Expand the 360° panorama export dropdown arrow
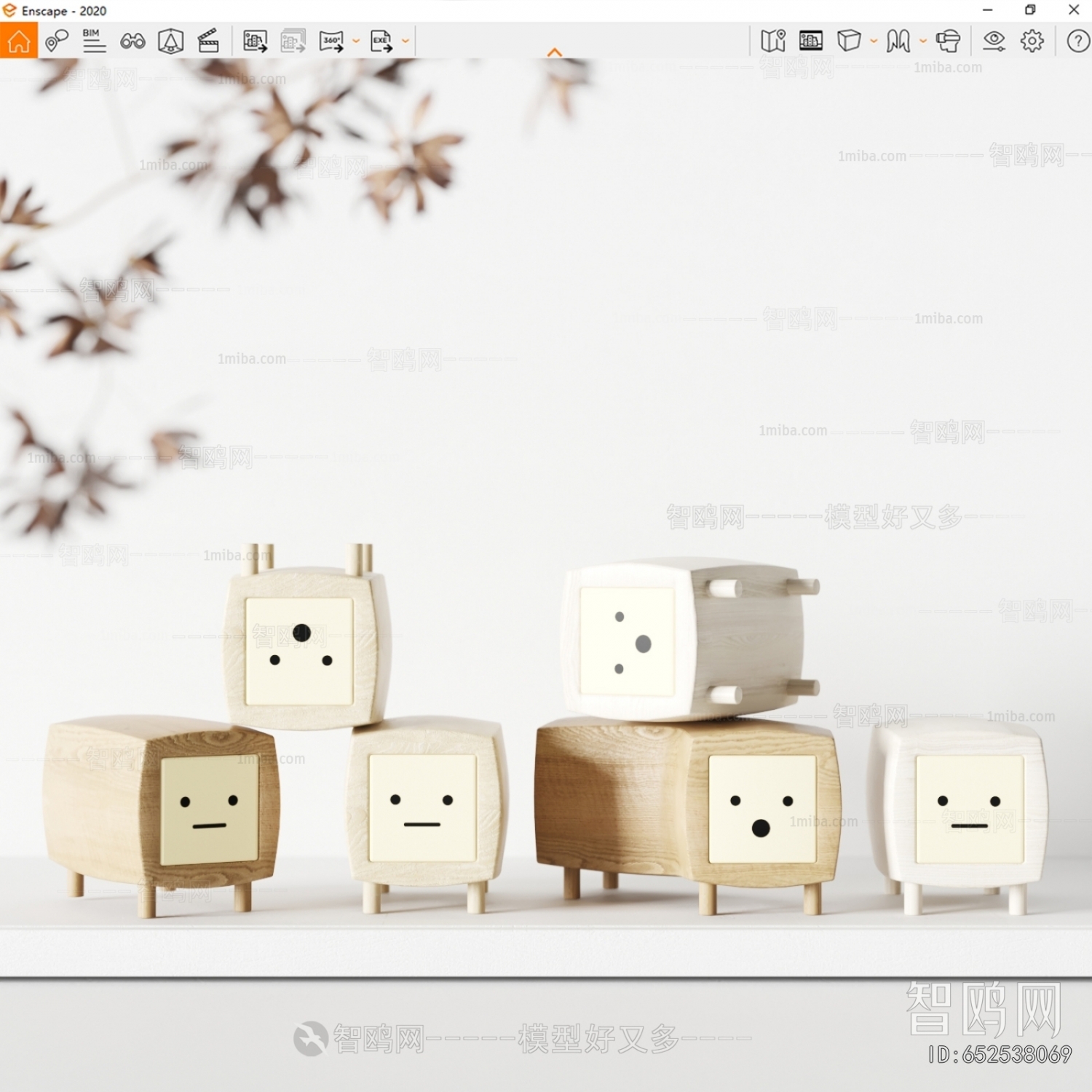Image resolution: width=1092 pixels, height=1092 pixels. pyautogui.click(x=356, y=41)
